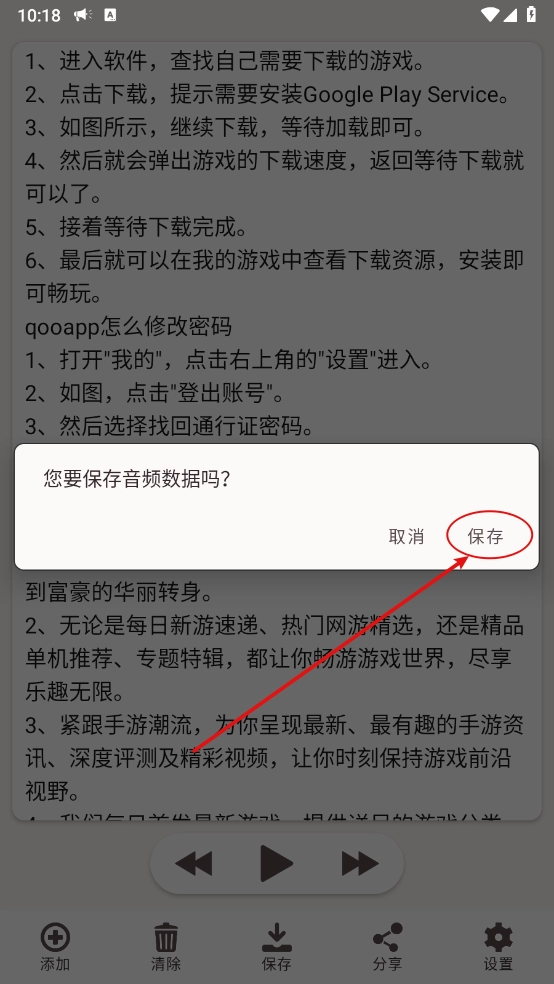
Task: Tap the Wi-Fi signal icon in status bar
Action: coord(493,14)
